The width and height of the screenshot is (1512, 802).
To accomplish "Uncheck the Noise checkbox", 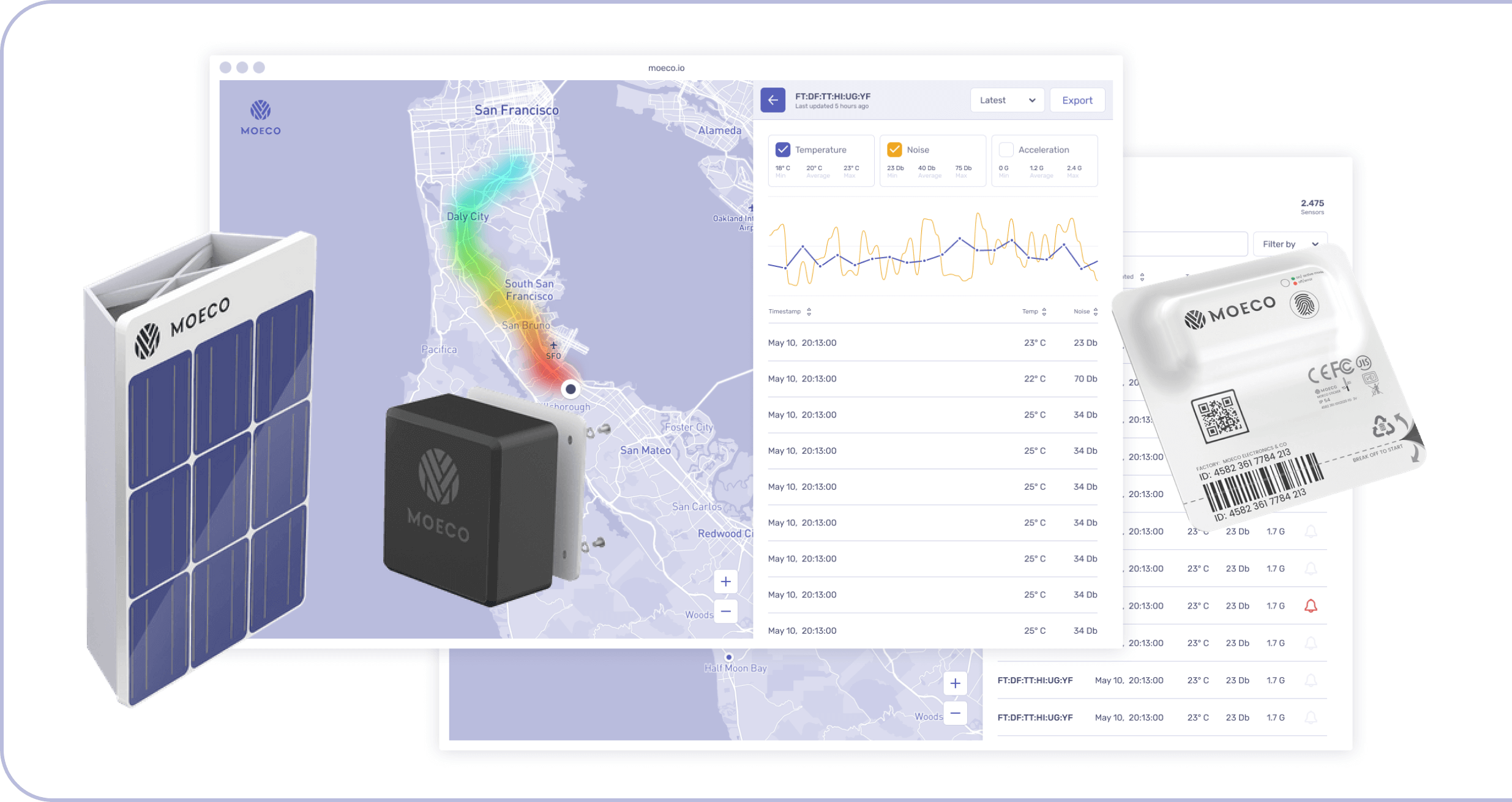I will pos(894,149).
